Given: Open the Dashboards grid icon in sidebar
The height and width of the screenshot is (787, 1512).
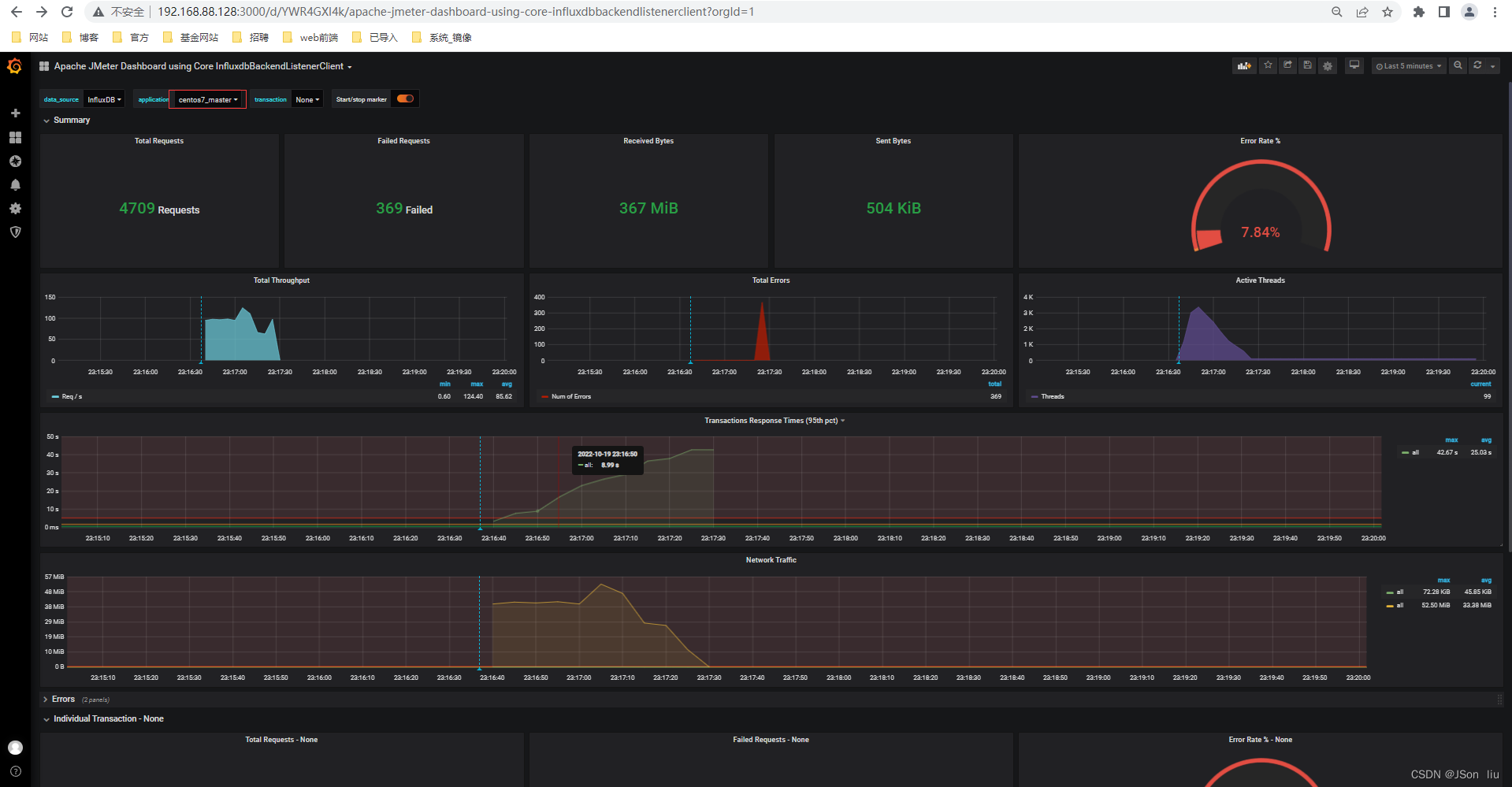Looking at the screenshot, I should pos(15,137).
